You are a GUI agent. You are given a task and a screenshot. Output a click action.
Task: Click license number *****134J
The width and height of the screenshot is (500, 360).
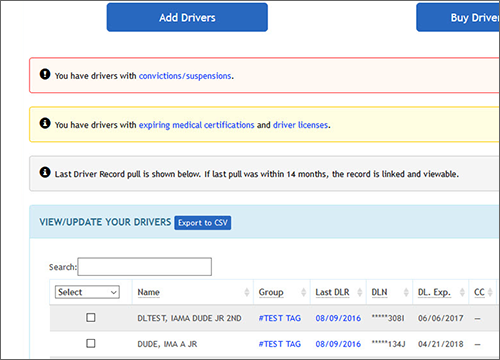pos(388,344)
